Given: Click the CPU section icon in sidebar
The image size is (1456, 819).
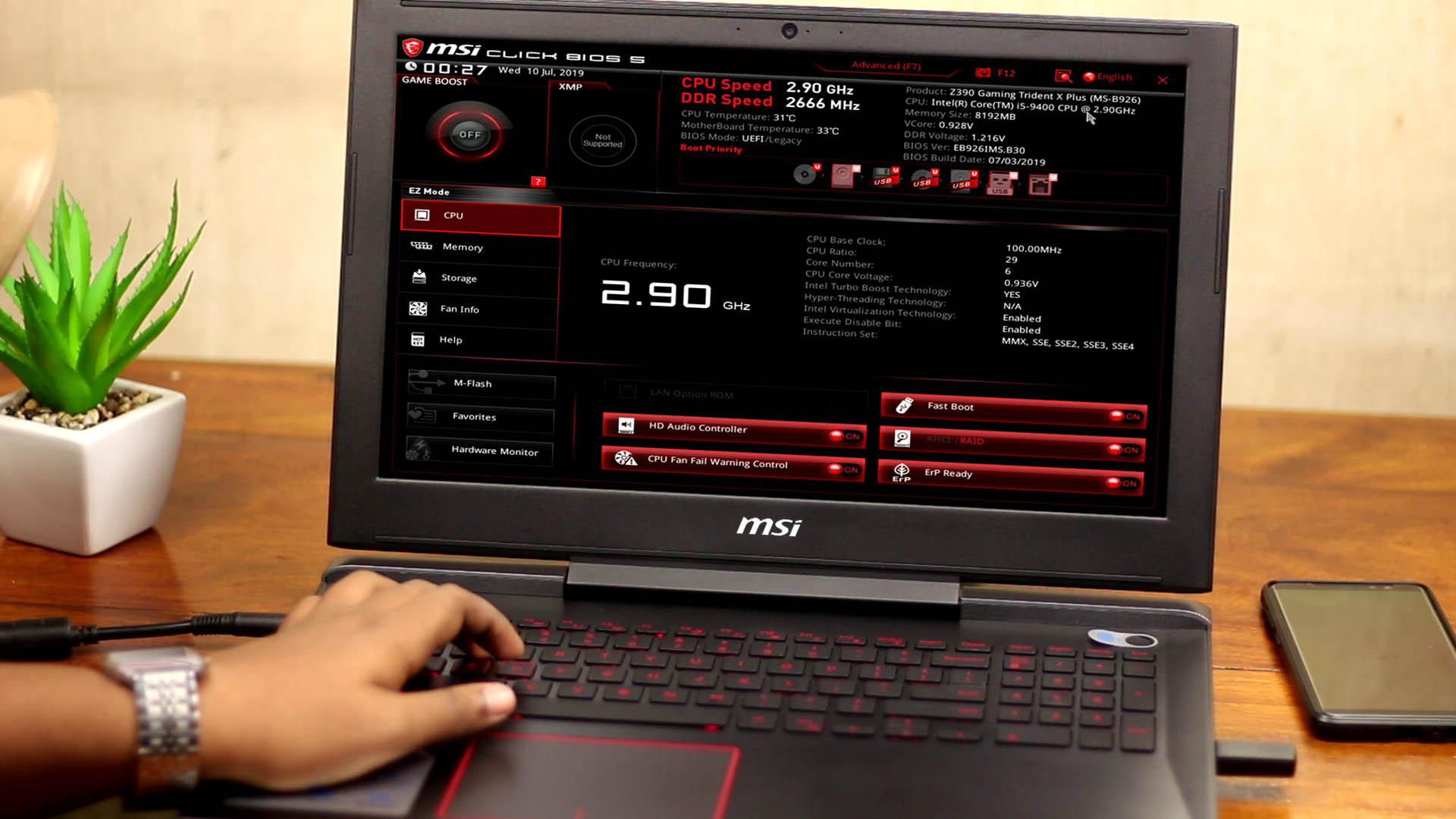Looking at the screenshot, I should point(420,215).
